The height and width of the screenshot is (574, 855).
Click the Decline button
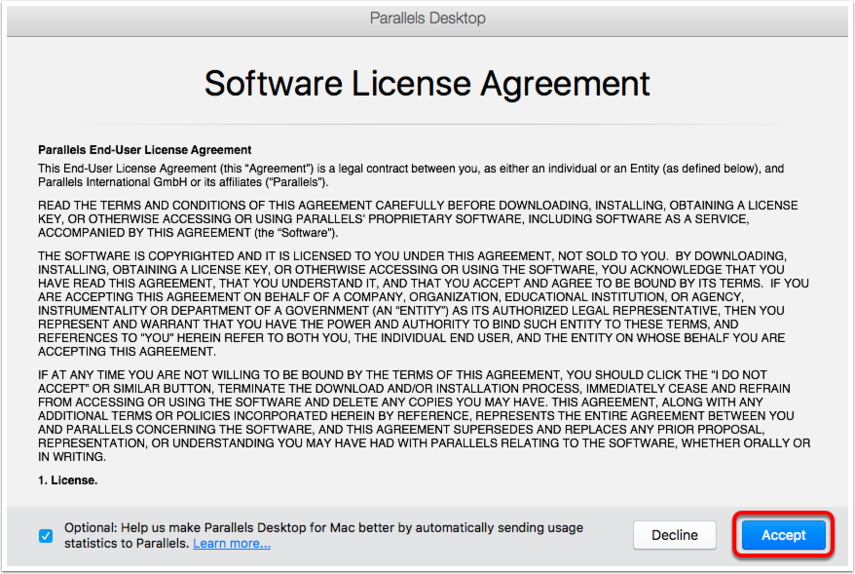tap(675, 535)
